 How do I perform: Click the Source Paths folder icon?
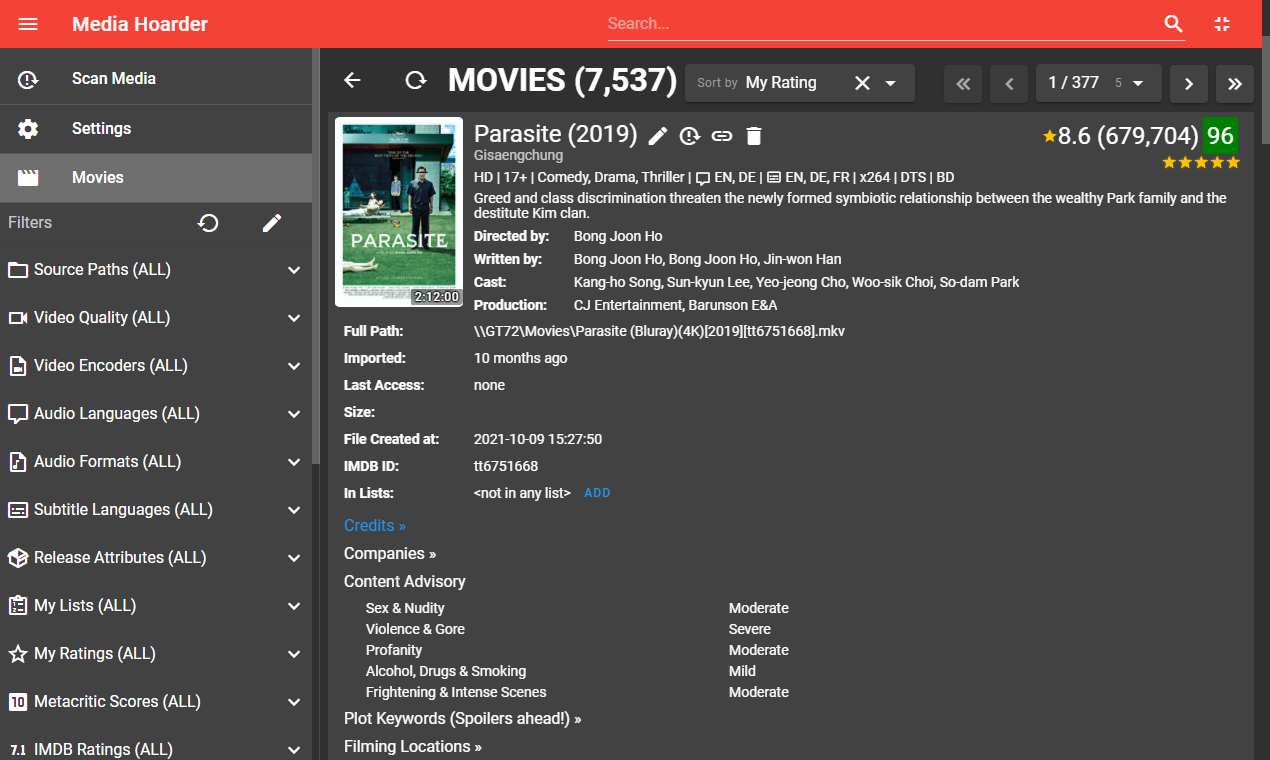click(18, 270)
